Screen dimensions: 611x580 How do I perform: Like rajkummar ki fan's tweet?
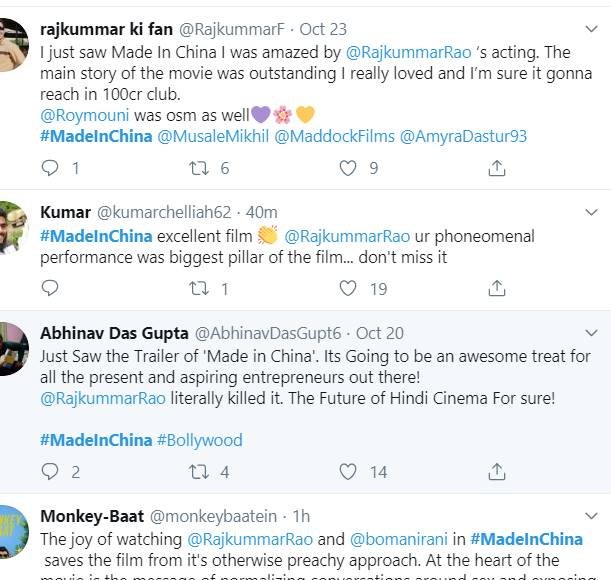347,169
